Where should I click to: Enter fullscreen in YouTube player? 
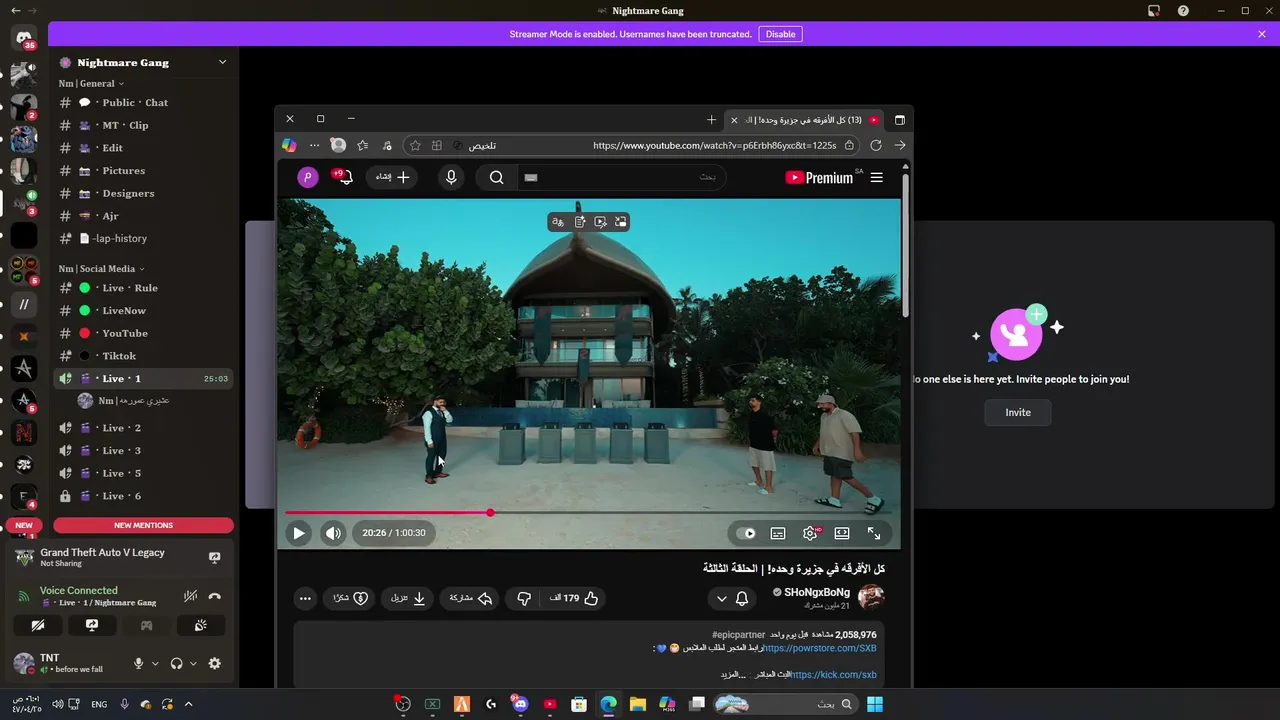click(874, 533)
